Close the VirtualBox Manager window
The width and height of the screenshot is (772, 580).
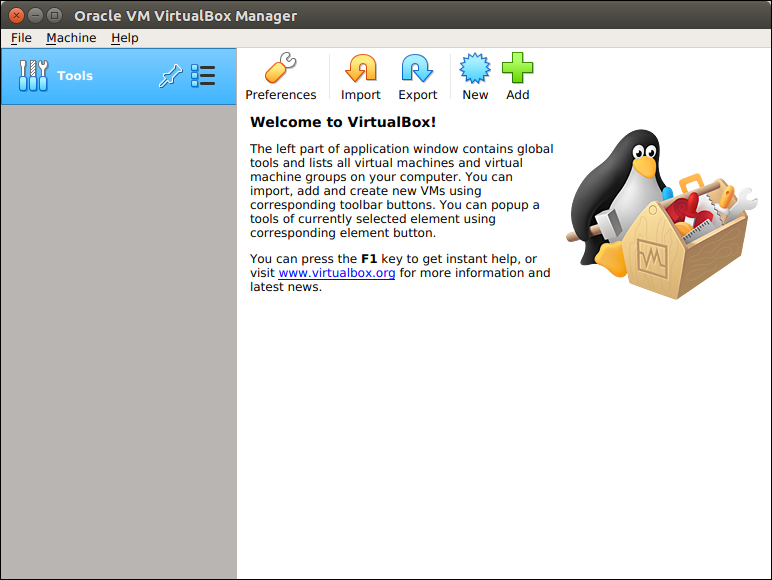16,16
